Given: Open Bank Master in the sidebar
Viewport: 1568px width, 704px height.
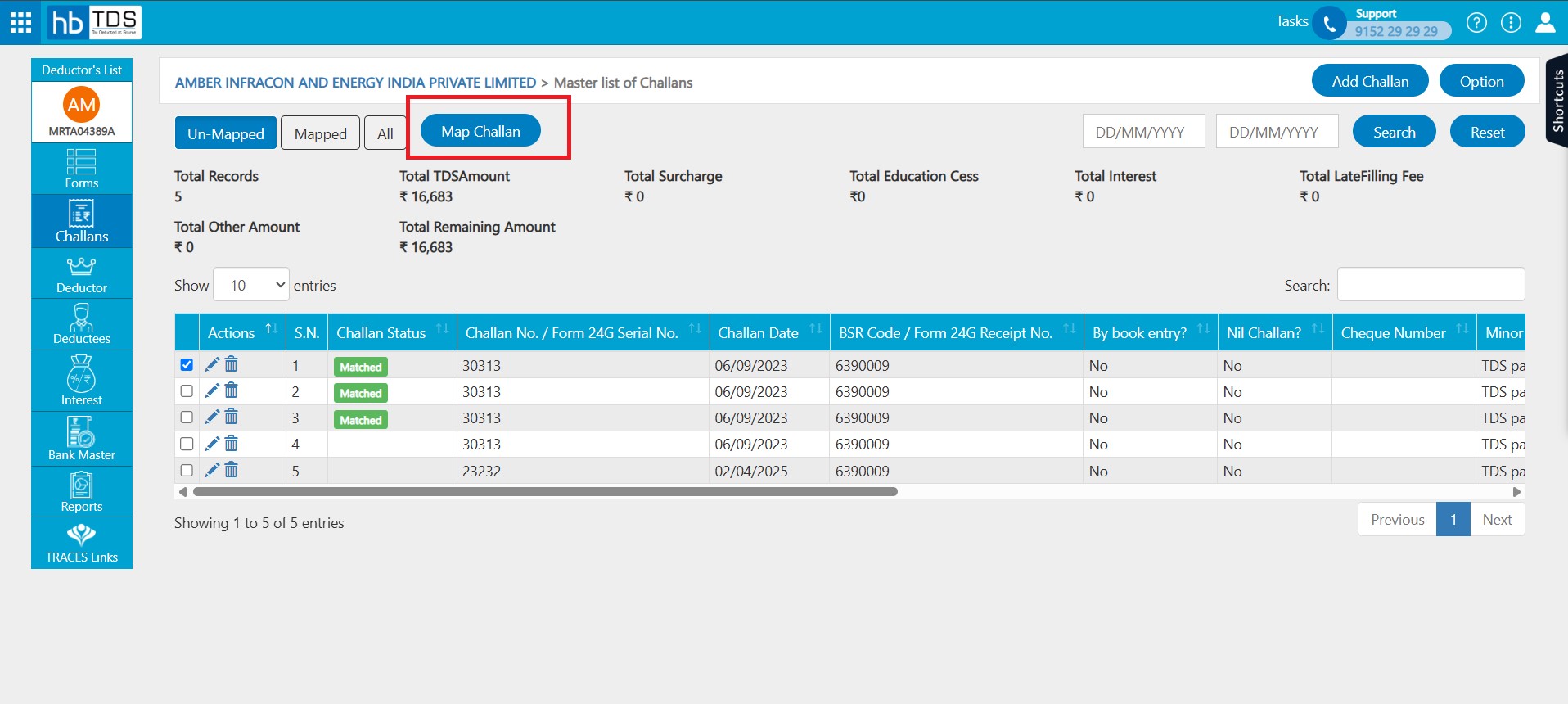Looking at the screenshot, I should point(82,439).
